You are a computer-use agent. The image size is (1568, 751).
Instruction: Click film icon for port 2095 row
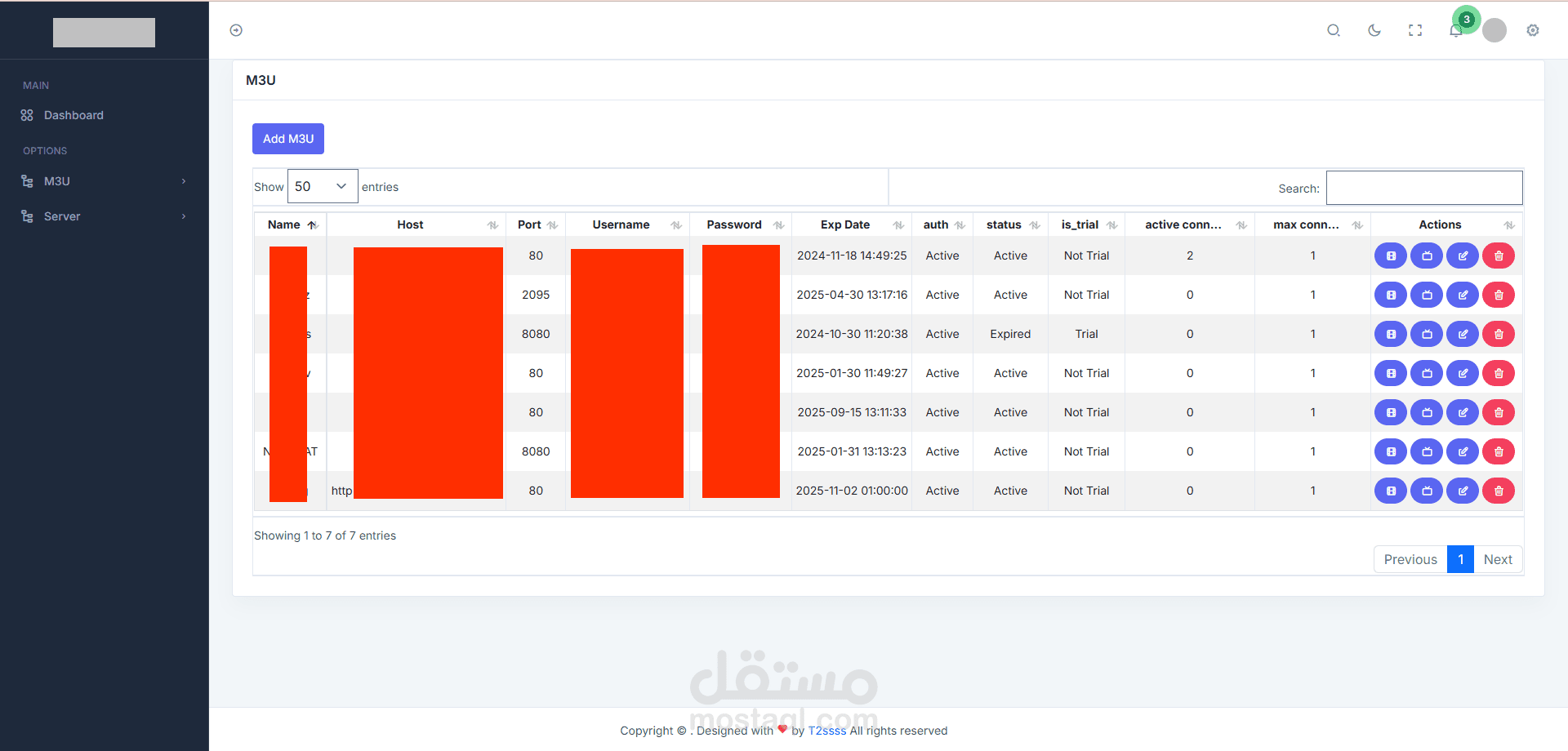(x=1391, y=295)
